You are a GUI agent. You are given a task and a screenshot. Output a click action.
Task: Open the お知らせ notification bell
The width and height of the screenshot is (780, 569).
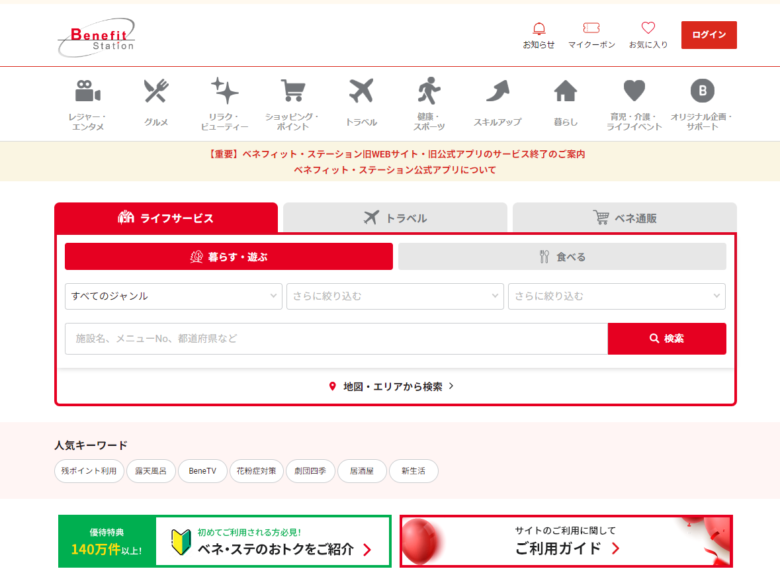coord(538,30)
